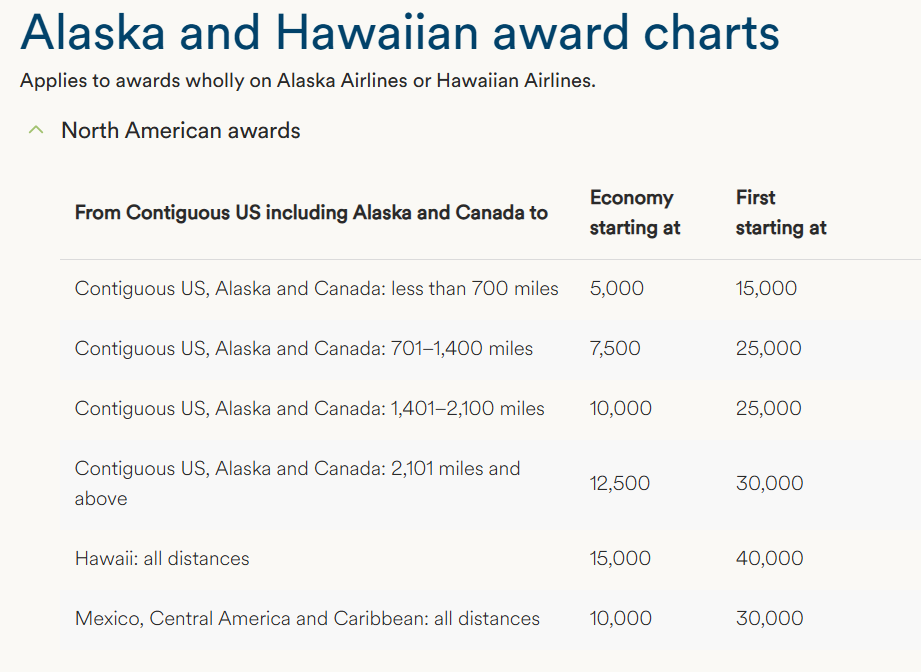Click the 7,500 economy miles value
The height and width of the screenshot is (672, 921).
click(615, 349)
